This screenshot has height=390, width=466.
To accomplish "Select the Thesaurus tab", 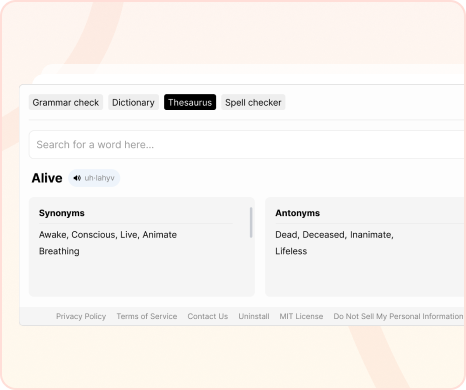I will 190,102.
